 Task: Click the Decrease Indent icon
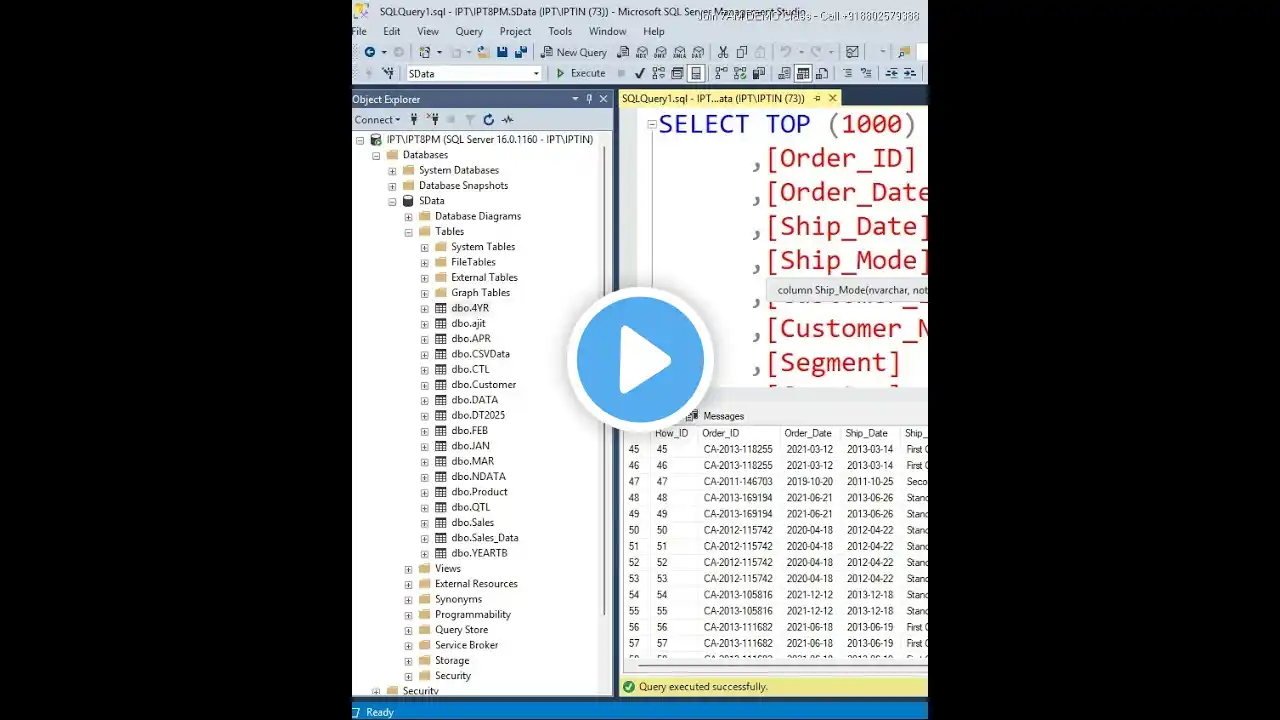(891, 73)
